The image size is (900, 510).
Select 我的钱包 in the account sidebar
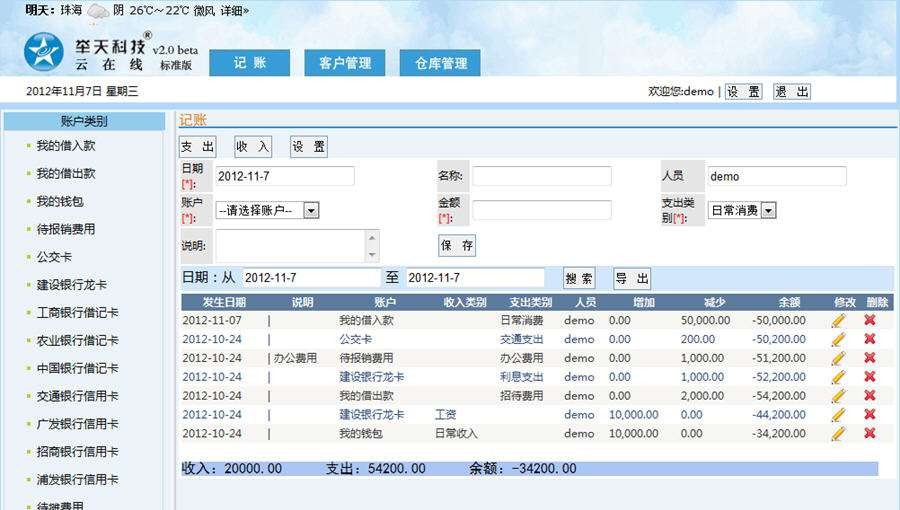point(60,201)
